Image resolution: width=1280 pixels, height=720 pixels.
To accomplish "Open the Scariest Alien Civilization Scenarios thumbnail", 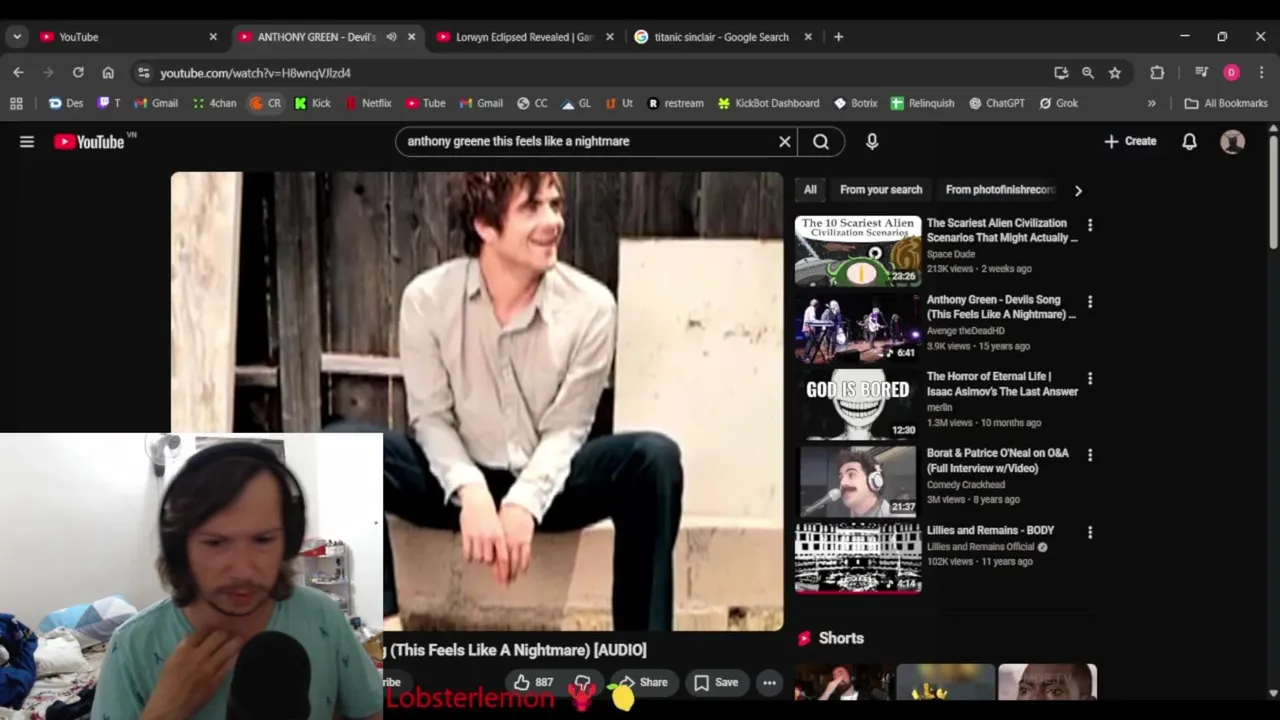I will coord(858,250).
